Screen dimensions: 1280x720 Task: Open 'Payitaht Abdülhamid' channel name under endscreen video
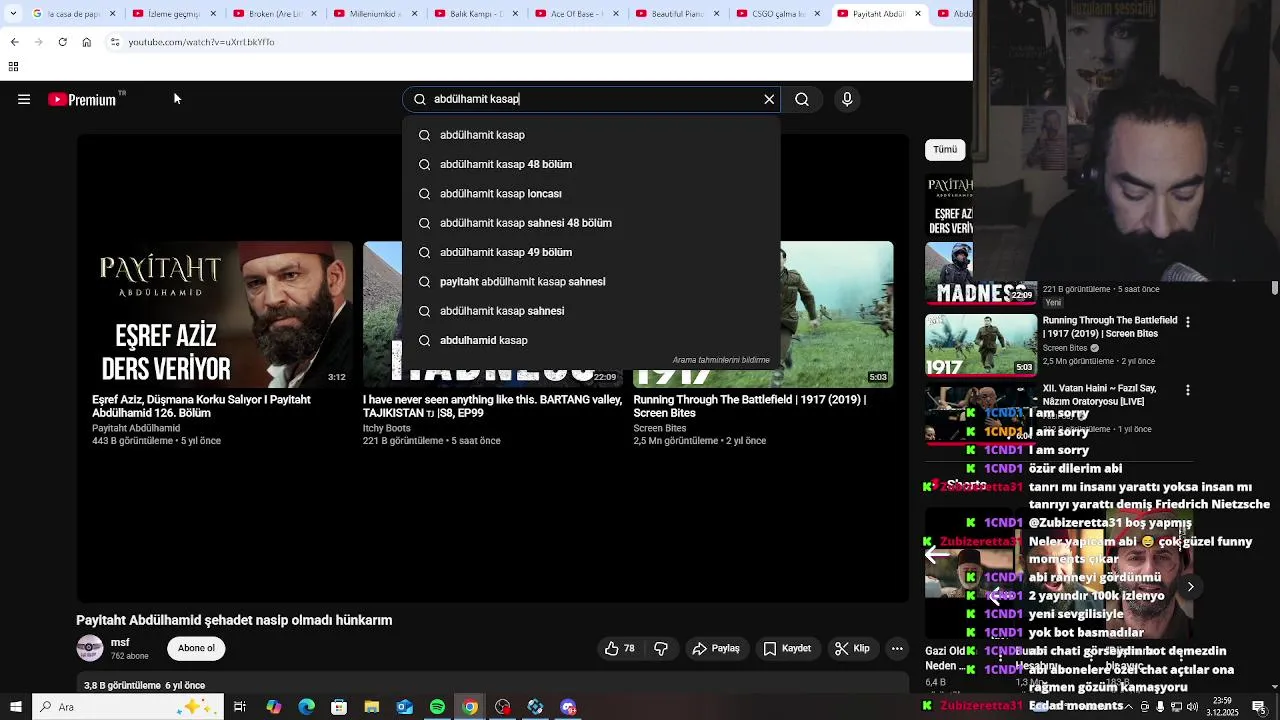pyautogui.click(x=136, y=428)
